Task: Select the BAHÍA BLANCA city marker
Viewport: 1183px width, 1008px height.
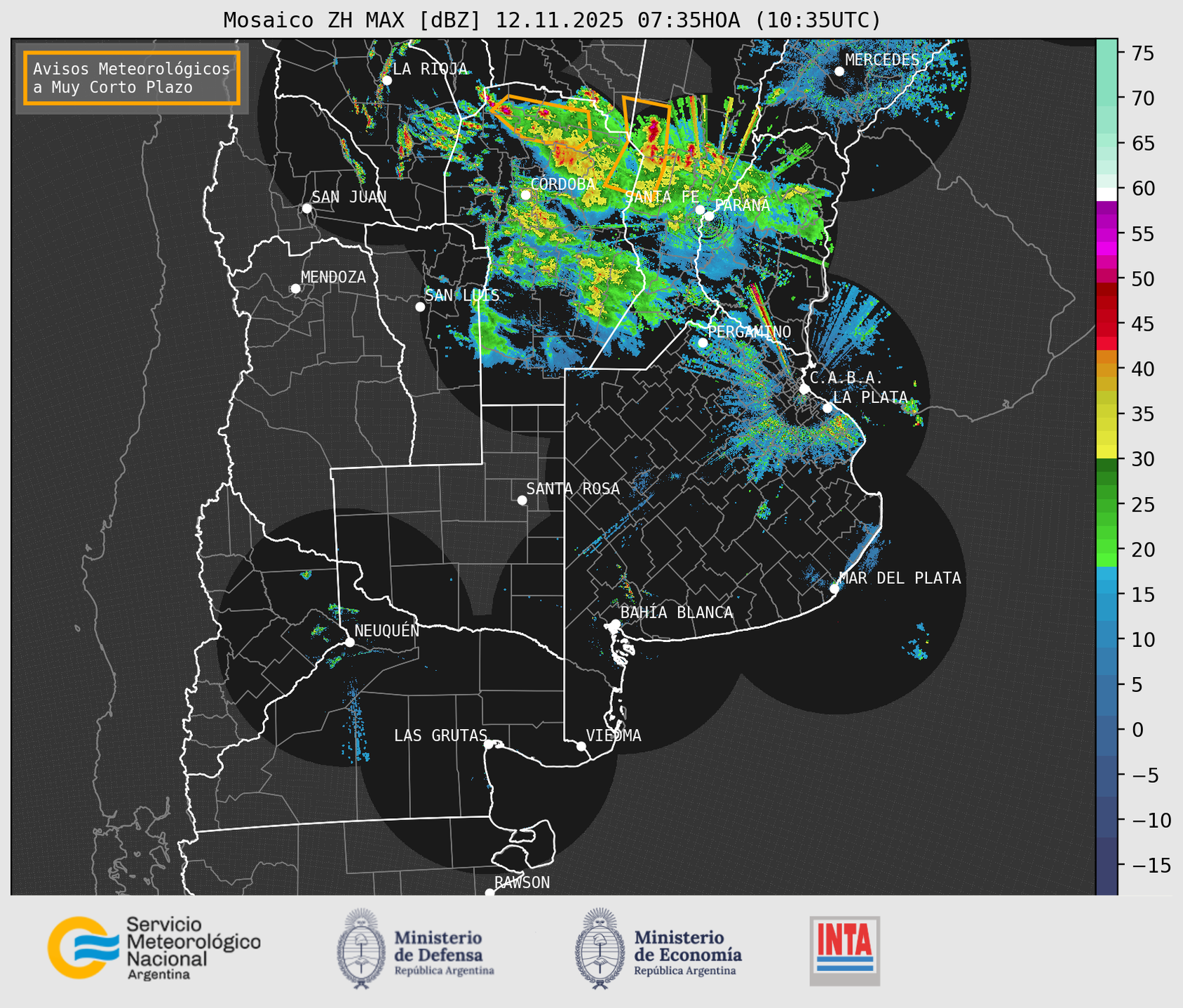Action: tap(615, 624)
